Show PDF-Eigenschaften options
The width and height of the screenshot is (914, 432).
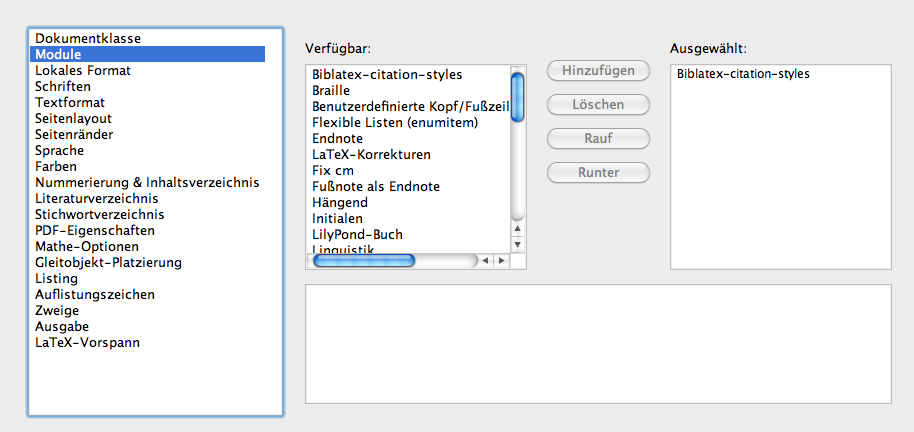[147, 230]
